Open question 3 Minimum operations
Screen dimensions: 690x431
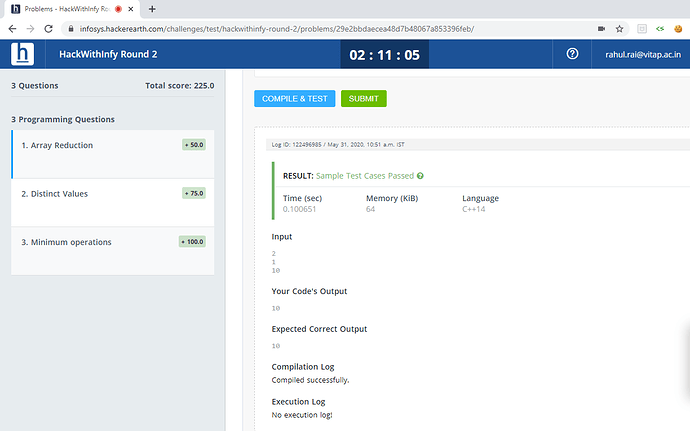[113, 251]
